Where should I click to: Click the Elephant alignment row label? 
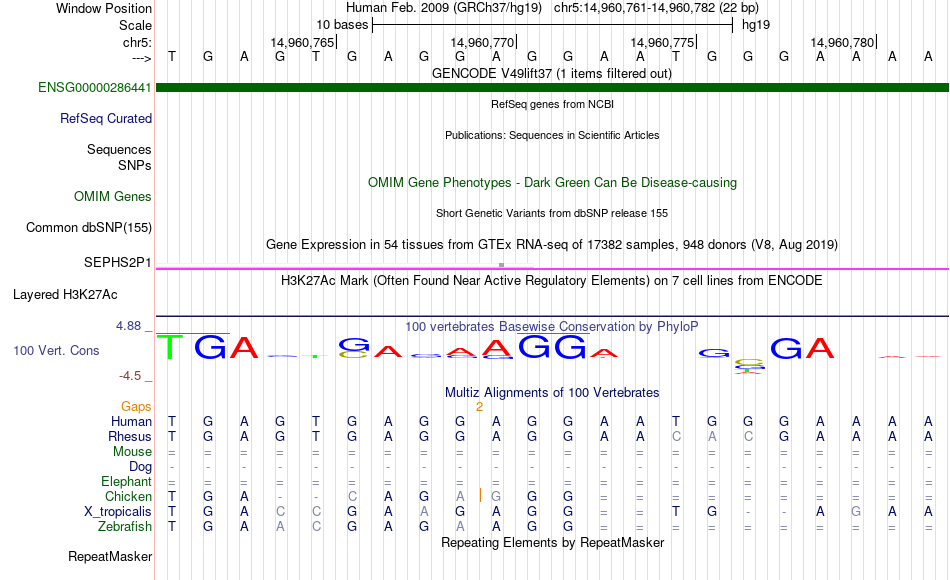(126, 482)
